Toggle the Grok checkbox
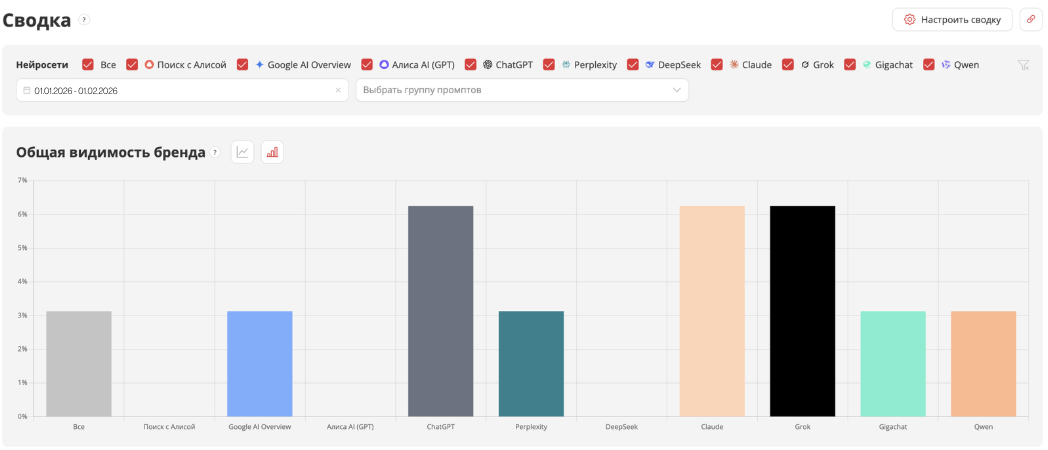 click(x=787, y=65)
